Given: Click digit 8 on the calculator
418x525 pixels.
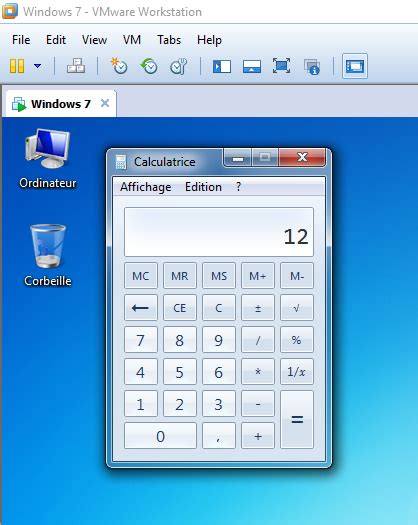Looking at the screenshot, I should pos(180,340).
